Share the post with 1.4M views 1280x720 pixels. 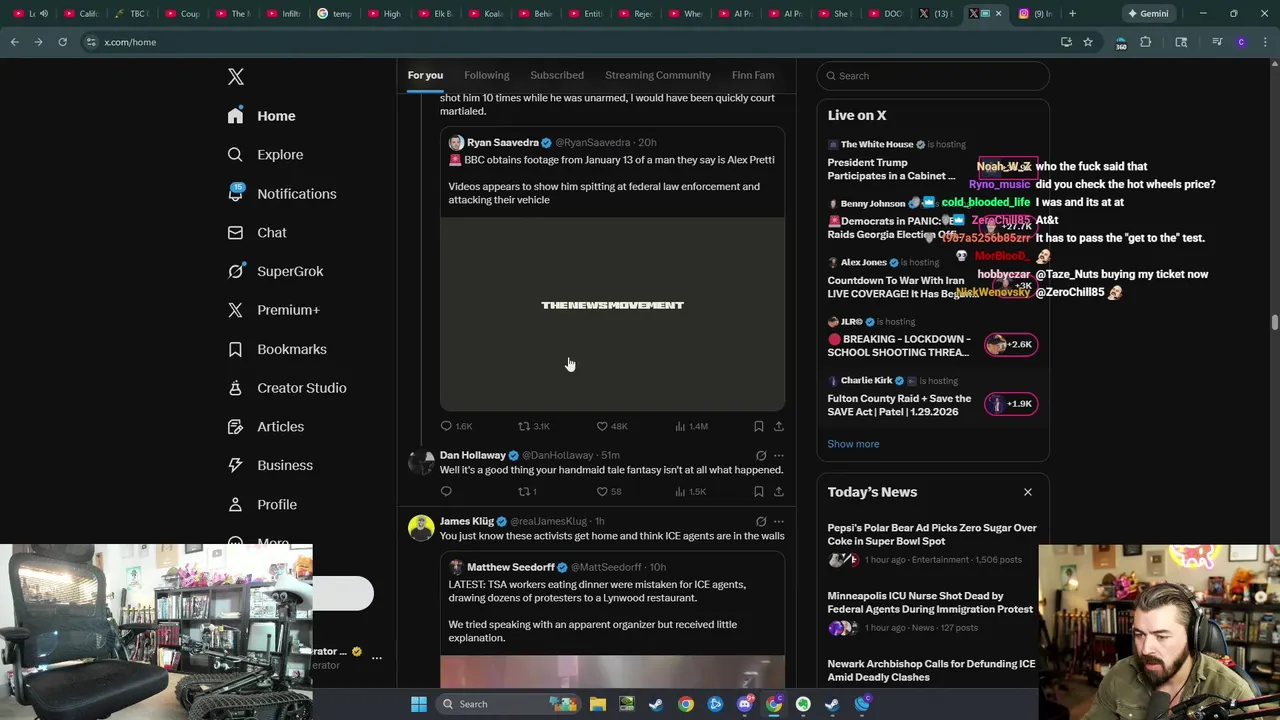[779, 426]
